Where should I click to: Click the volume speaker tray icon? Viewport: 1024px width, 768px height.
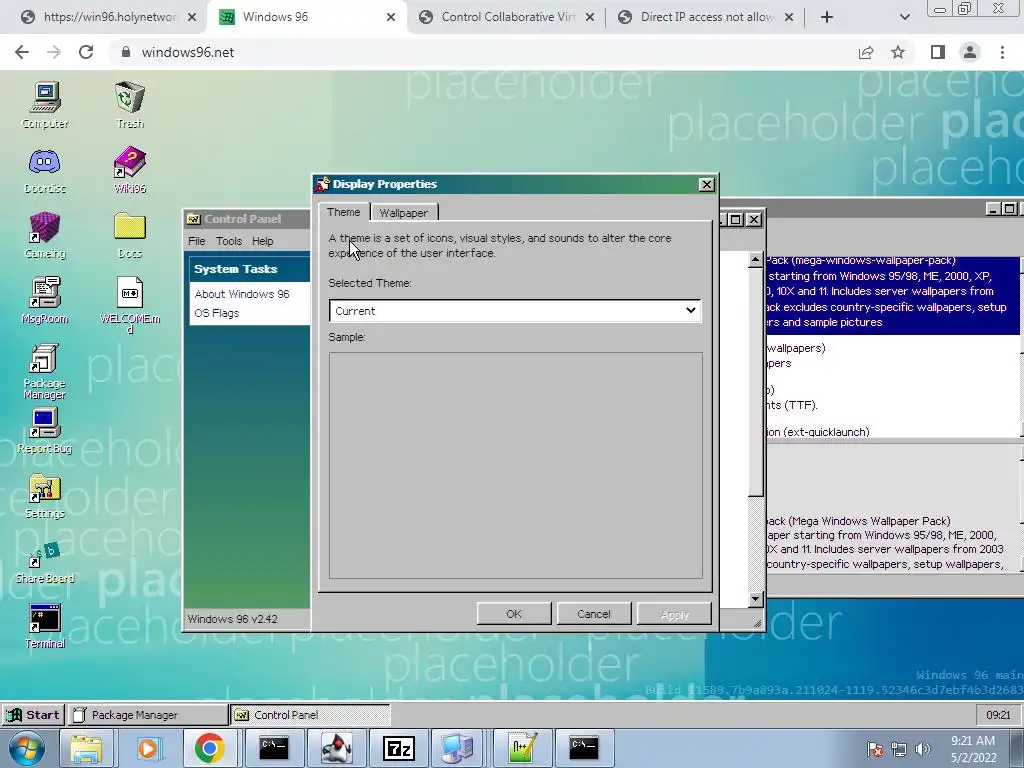click(922, 749)
